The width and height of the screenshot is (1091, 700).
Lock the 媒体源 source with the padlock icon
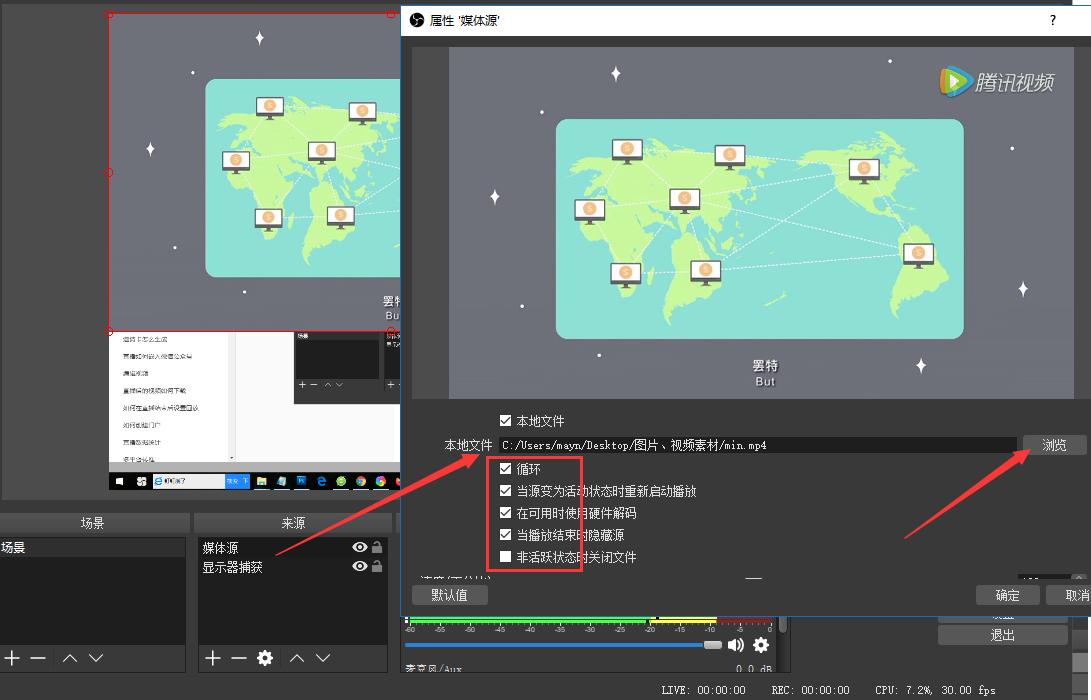[x=376, y=547]
